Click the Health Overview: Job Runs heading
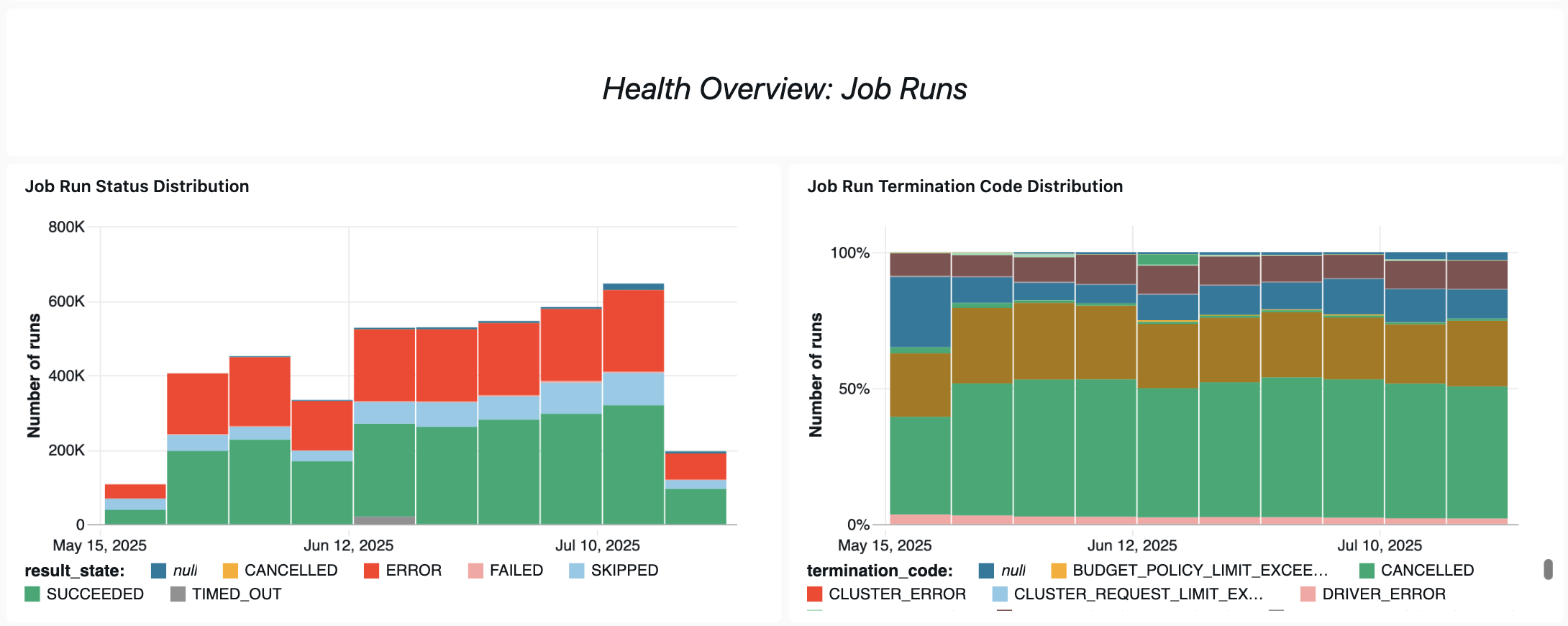The width and height of the screenshot is (1568, 626). pos(784,89)
